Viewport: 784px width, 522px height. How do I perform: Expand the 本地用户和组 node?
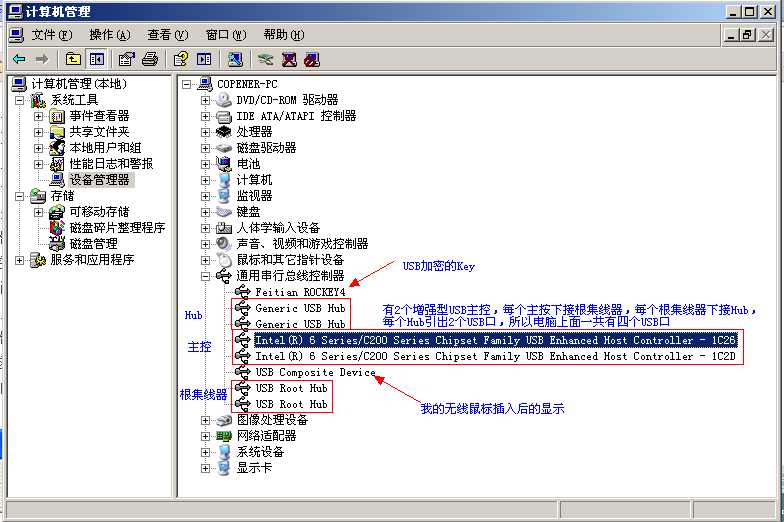coord(38,148)
